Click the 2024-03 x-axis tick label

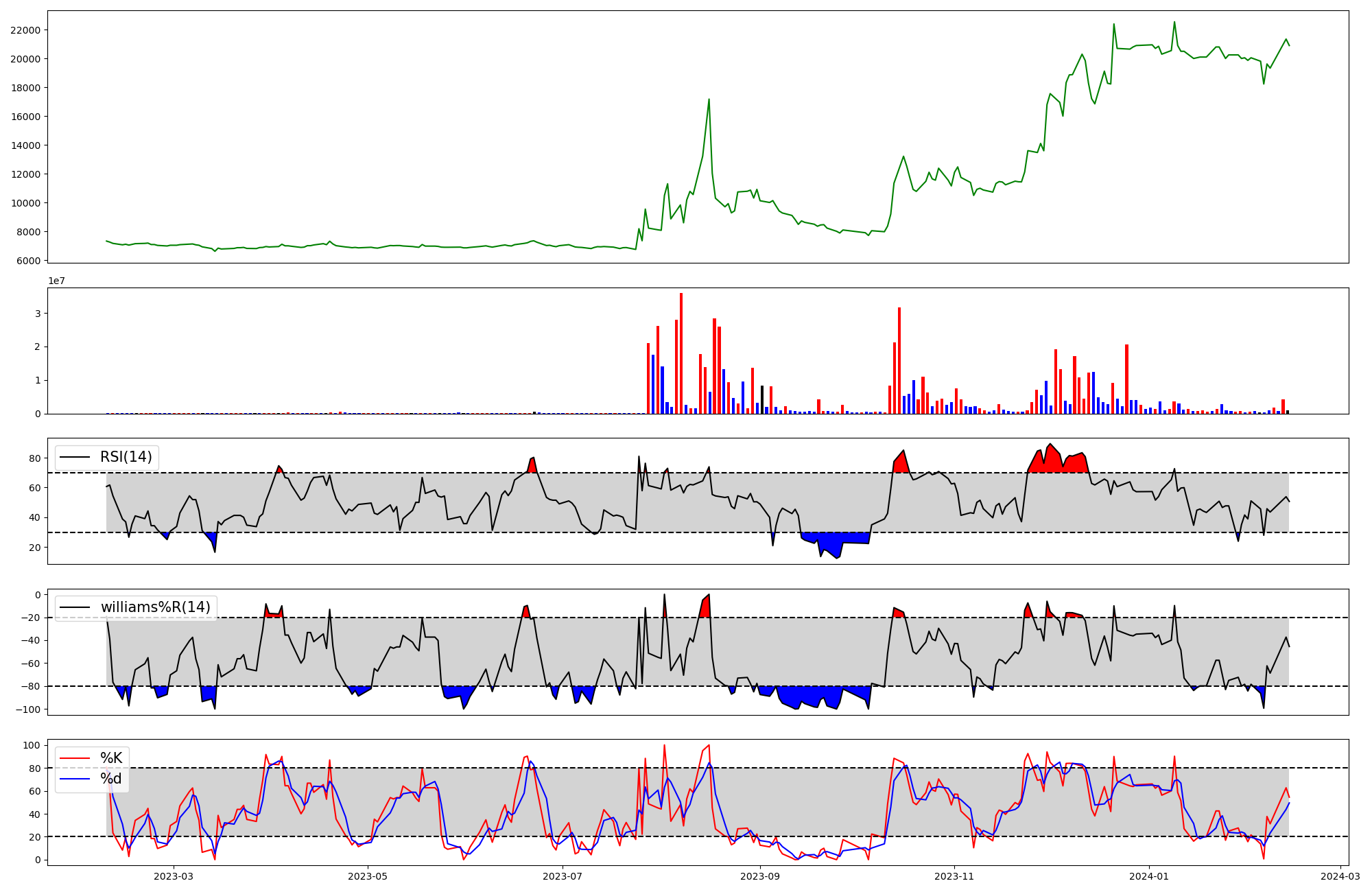coord(1340,876)
